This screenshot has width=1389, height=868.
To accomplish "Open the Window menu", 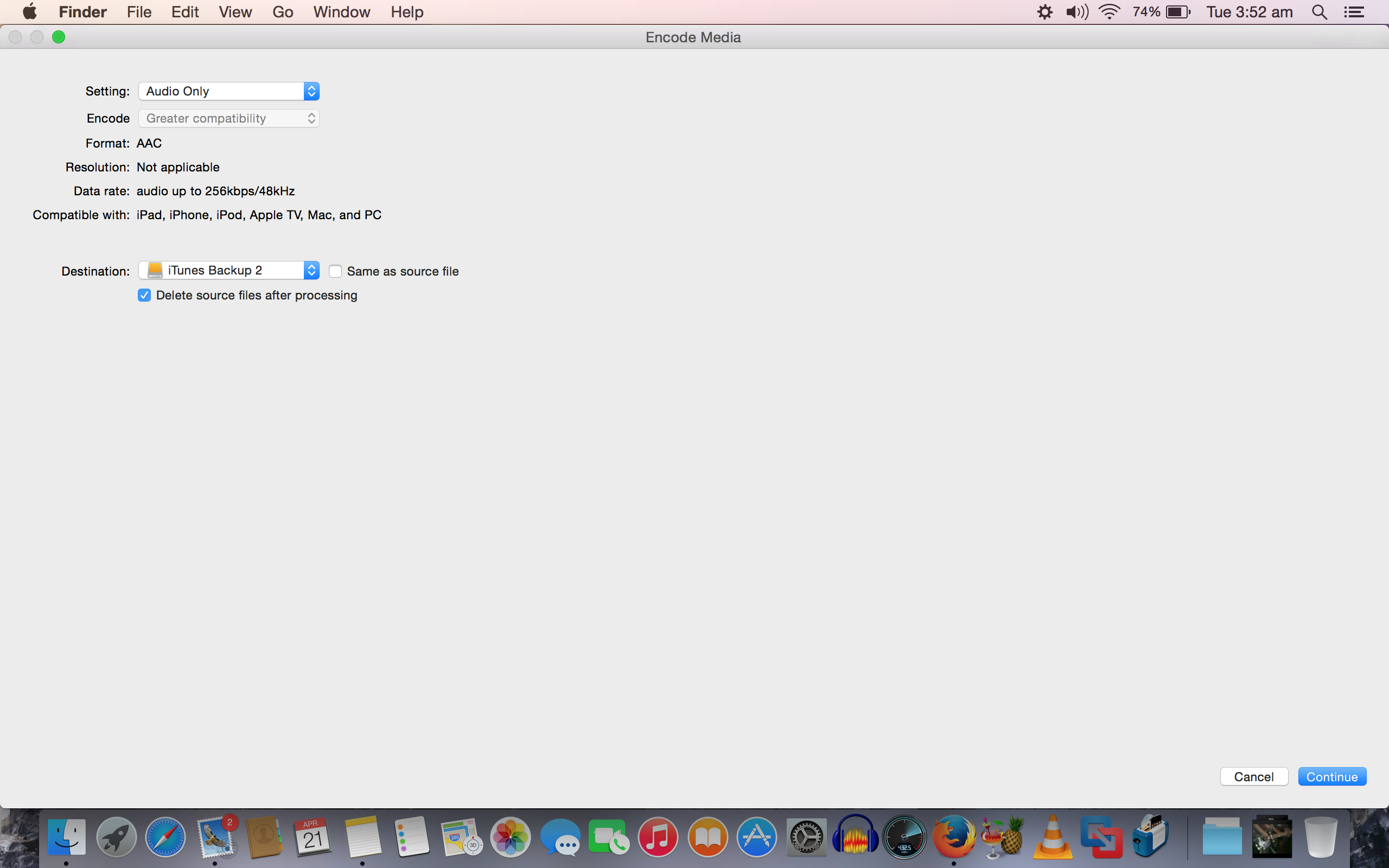I will (341, 12).
